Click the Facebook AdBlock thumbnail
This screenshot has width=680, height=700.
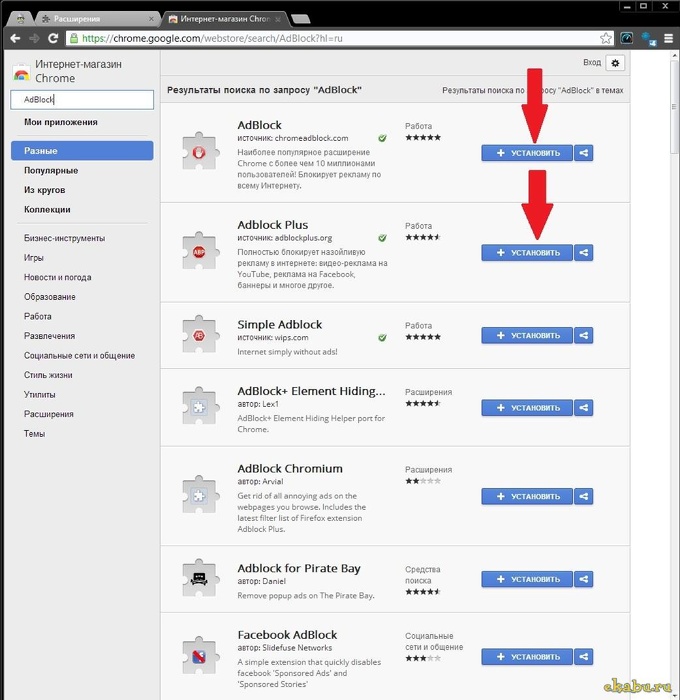click(200, 655)
